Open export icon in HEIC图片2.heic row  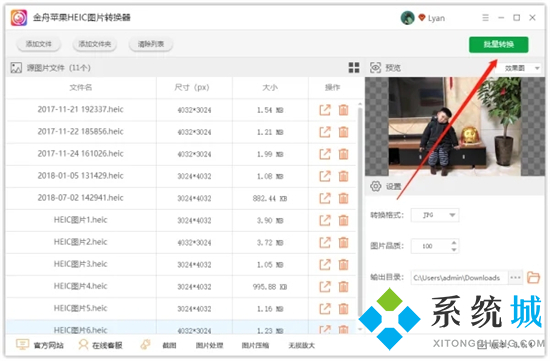(x=325, y=243)
